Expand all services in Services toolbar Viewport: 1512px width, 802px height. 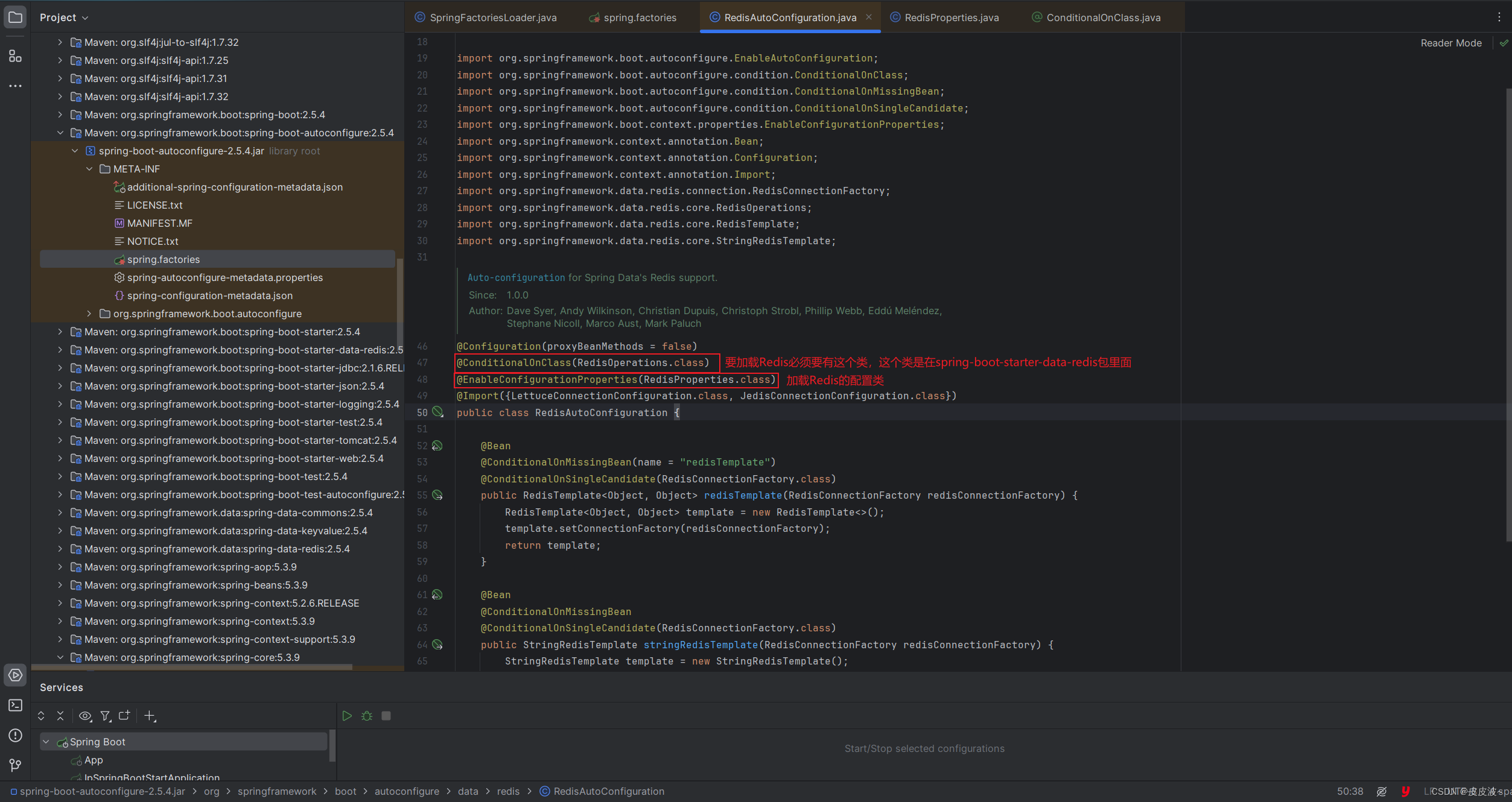point(41,716)
